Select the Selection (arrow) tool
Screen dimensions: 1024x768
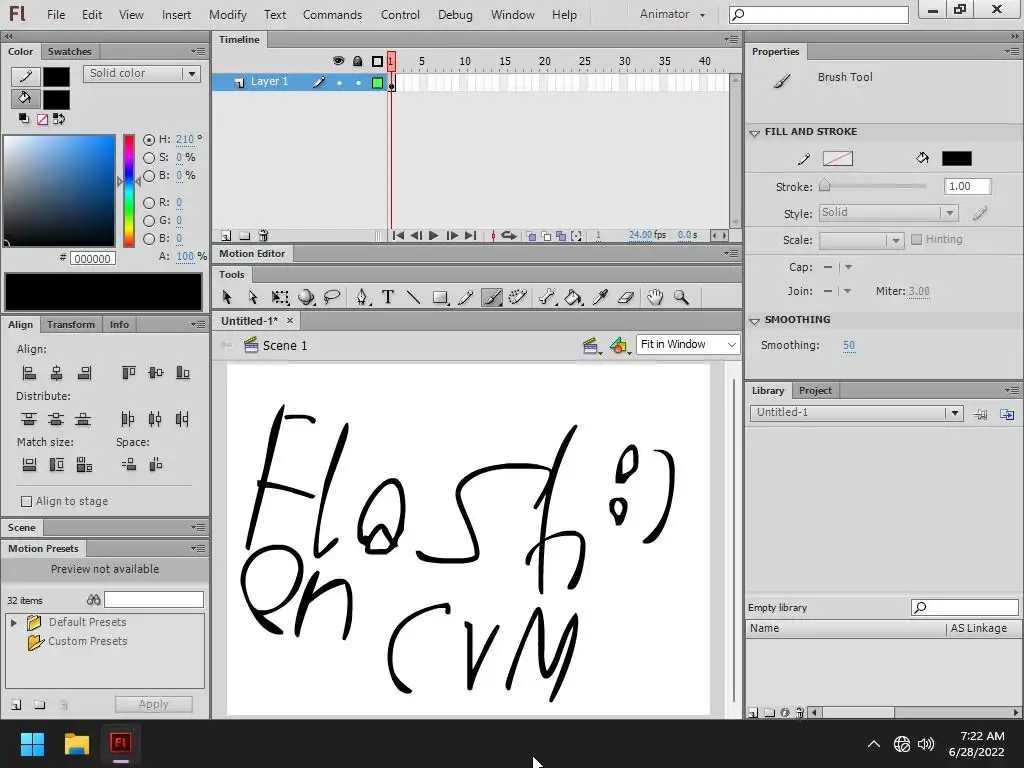click(x=227, y=297)
